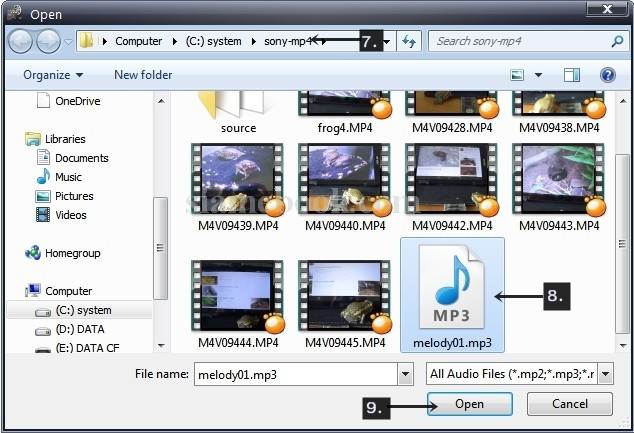Click the file list scroll up arrow
The height and width of the screenshot is (433, 634).
(x=623, y=101)
